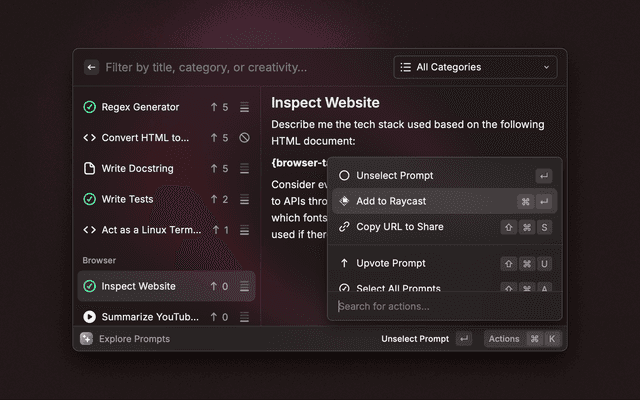640x400 pixels.
Task: Click the Explore Prompts sparkle icon
Action: 87,339
